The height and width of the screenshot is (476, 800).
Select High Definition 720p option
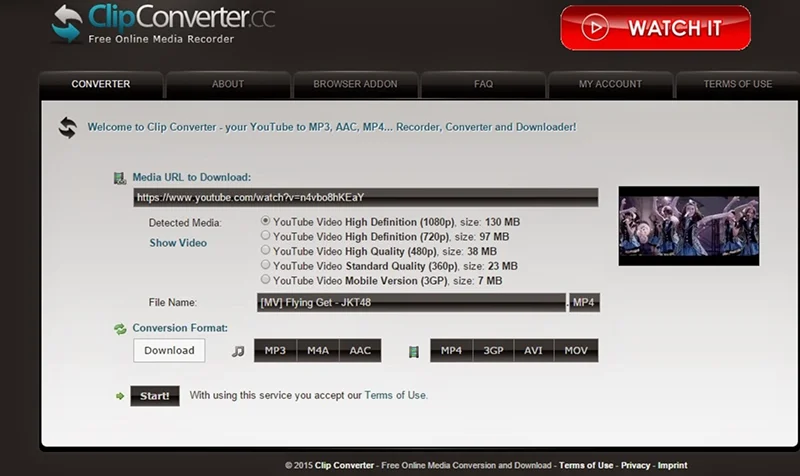[x=265, y=235]
